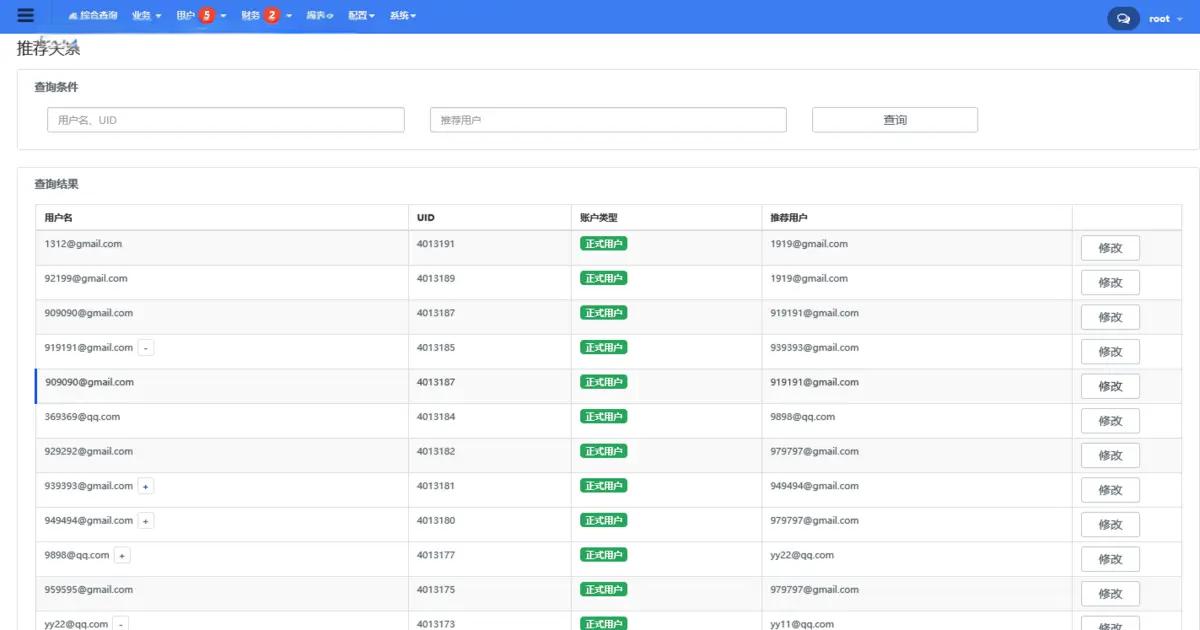Click 修改 for 919191@gmail.com row
Image resolution: width=1200 pixels, height=630 pixels.
(1110, 351)
